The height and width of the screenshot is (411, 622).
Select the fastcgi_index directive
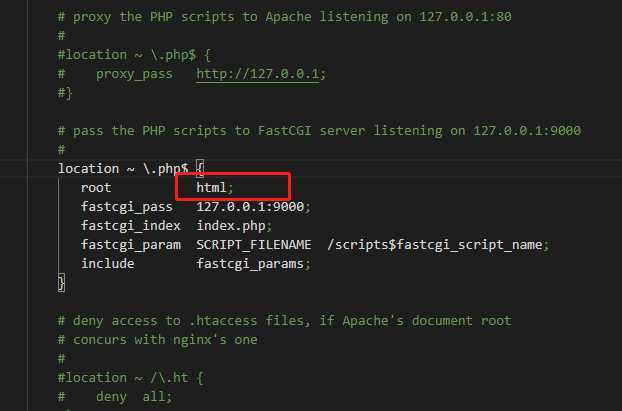(131, 226)
